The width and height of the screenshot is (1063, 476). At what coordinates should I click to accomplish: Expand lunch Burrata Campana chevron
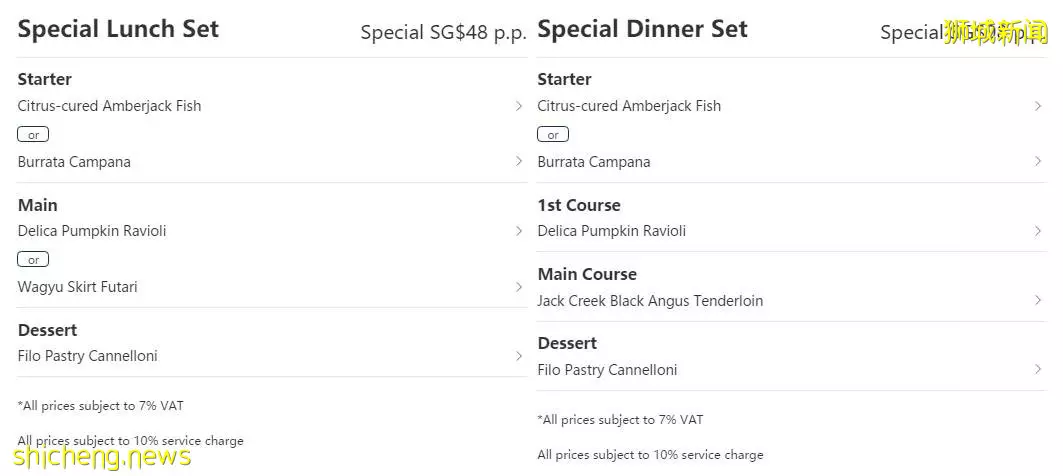pyautogui.click(x=519, y=161)
